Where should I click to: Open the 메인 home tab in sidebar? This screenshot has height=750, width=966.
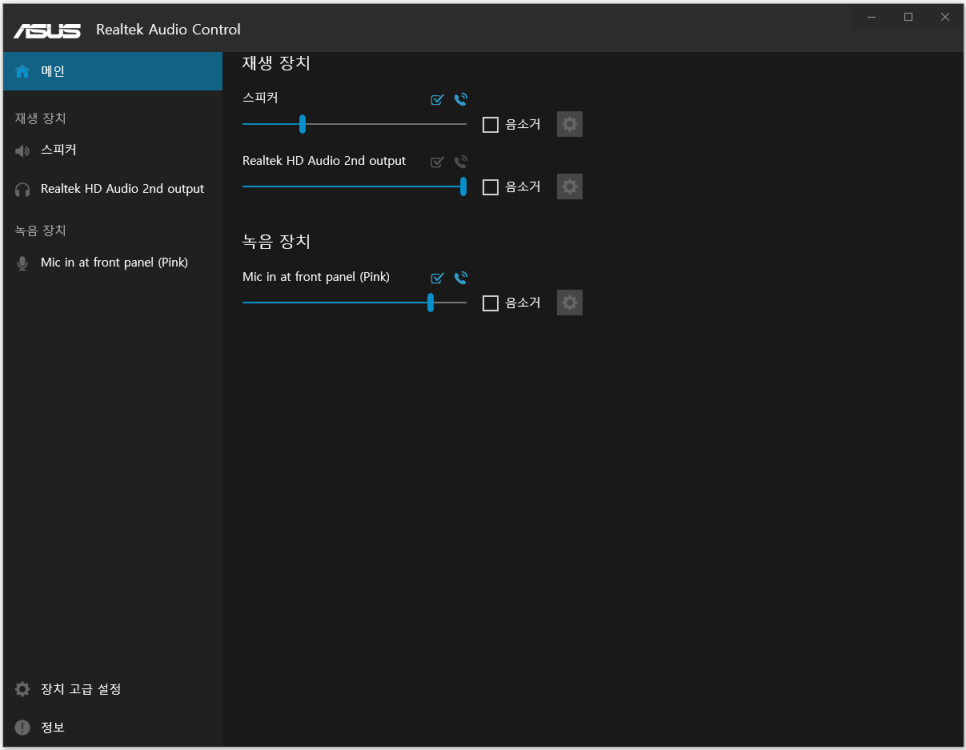click(x=112, y=71)
